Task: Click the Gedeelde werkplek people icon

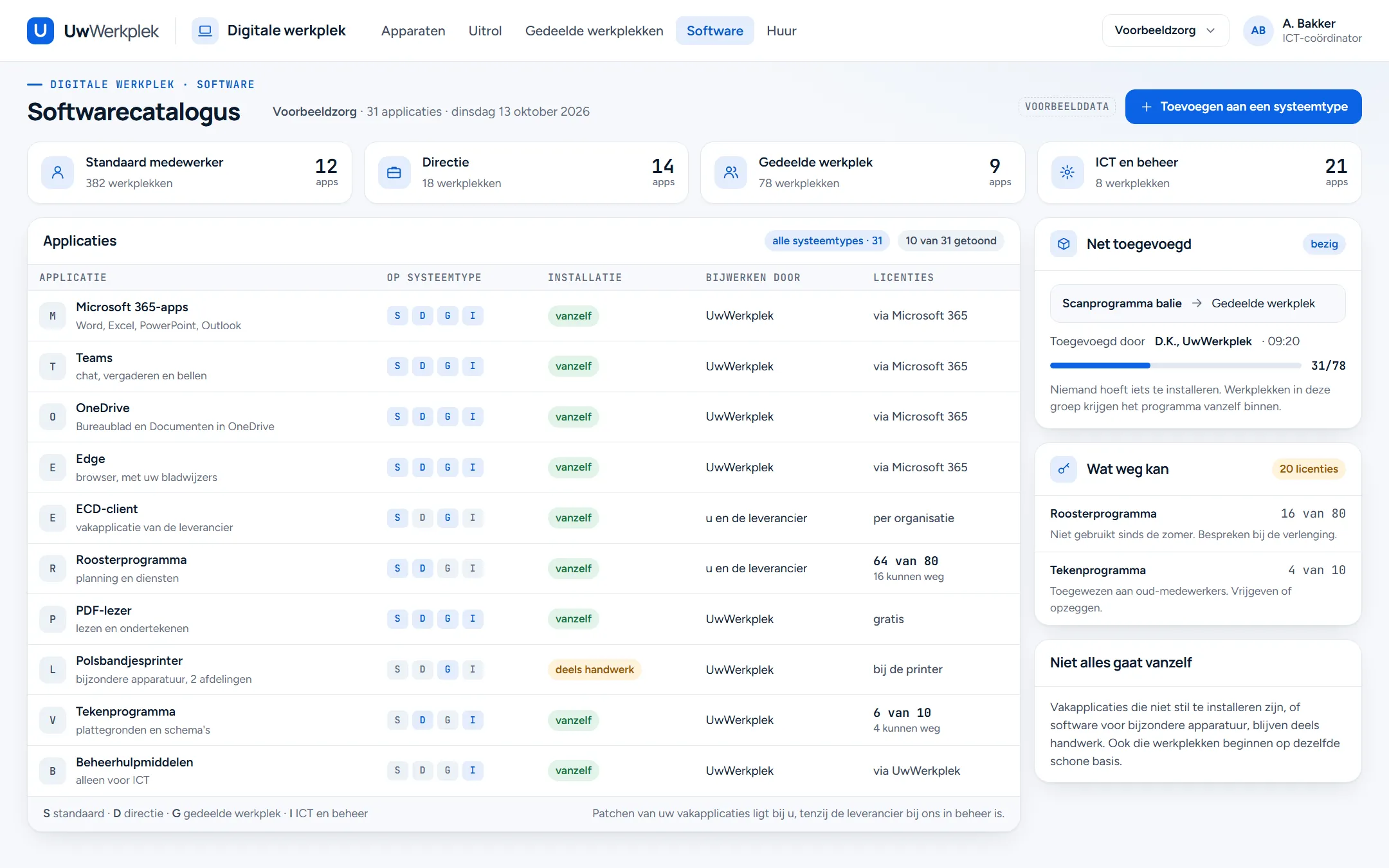Action: pyautogui.click(x=731, y=172)
